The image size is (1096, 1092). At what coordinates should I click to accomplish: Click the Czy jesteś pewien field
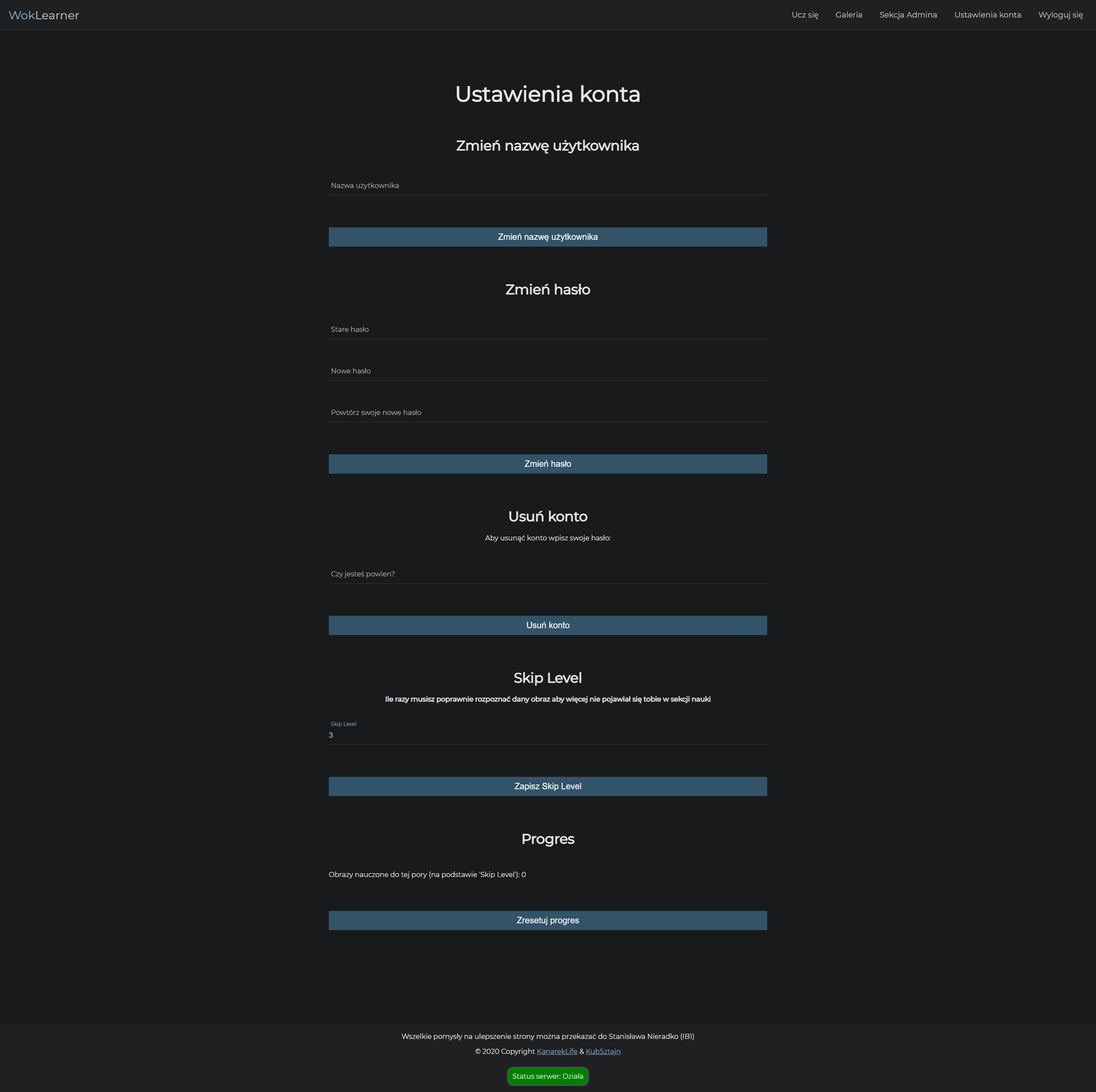point(548,574)
